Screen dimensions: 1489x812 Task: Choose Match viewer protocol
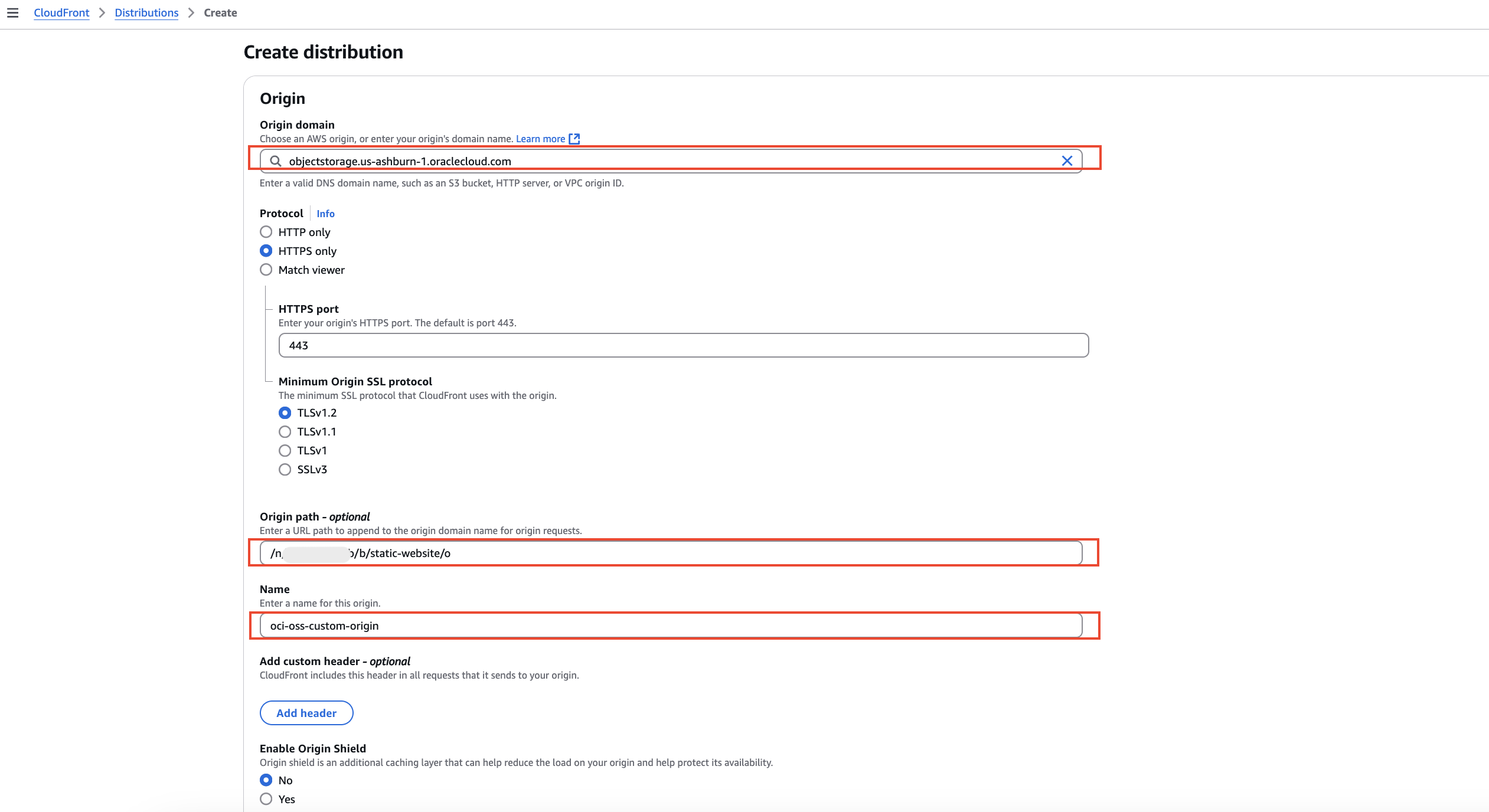coord(266,270)
